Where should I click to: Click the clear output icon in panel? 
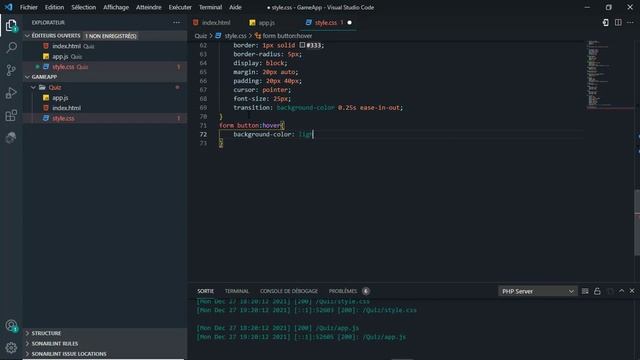point(585,291)
